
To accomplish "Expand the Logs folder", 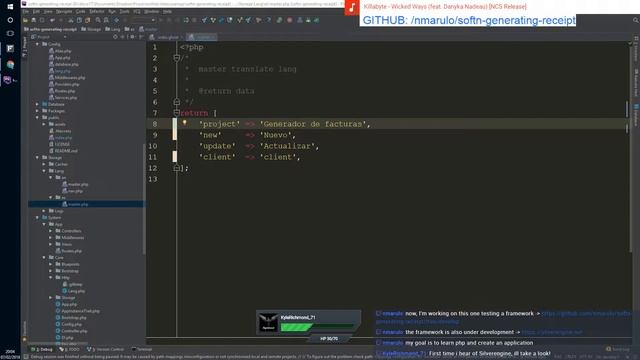I will coord(44,211).
